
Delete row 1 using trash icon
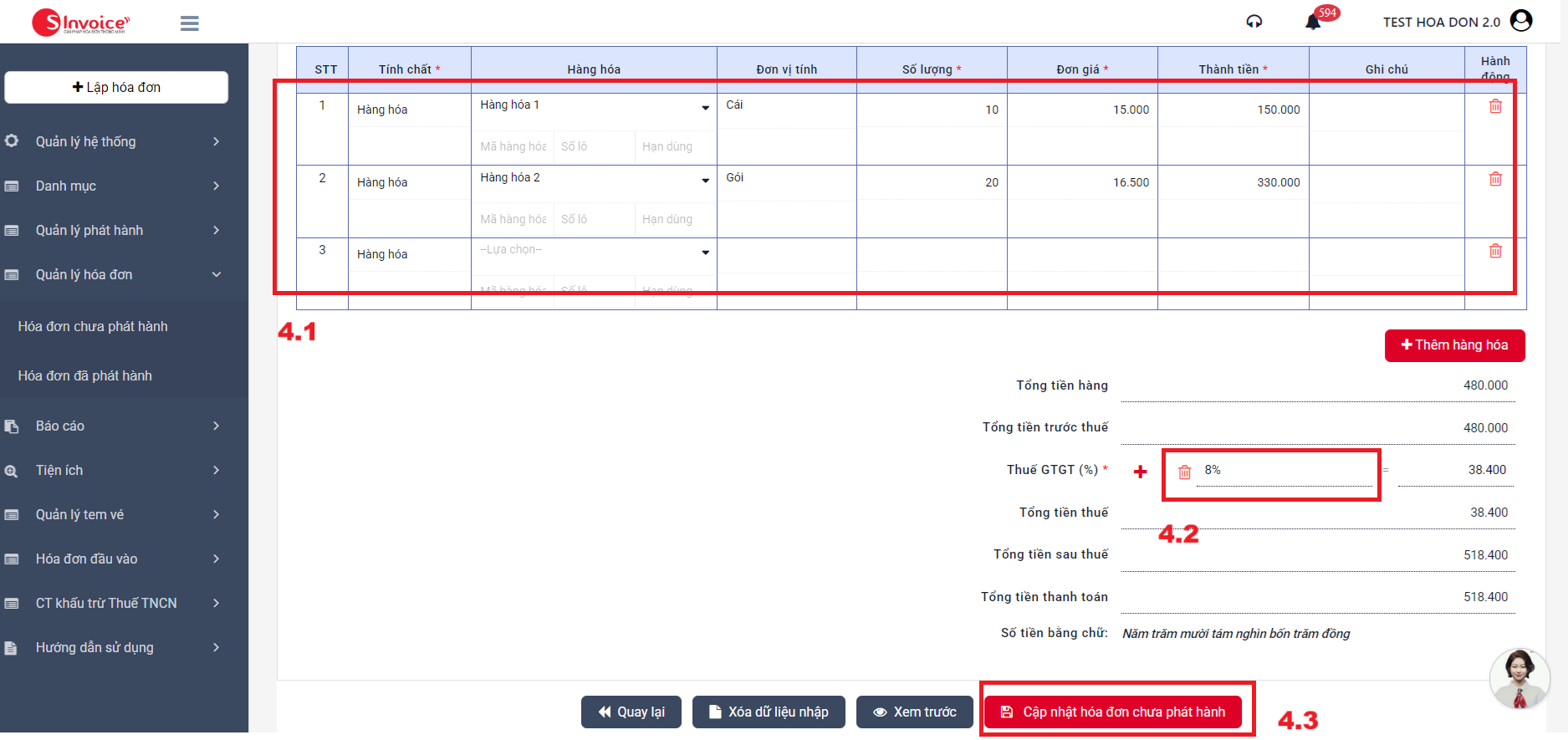pos(1495,106)
